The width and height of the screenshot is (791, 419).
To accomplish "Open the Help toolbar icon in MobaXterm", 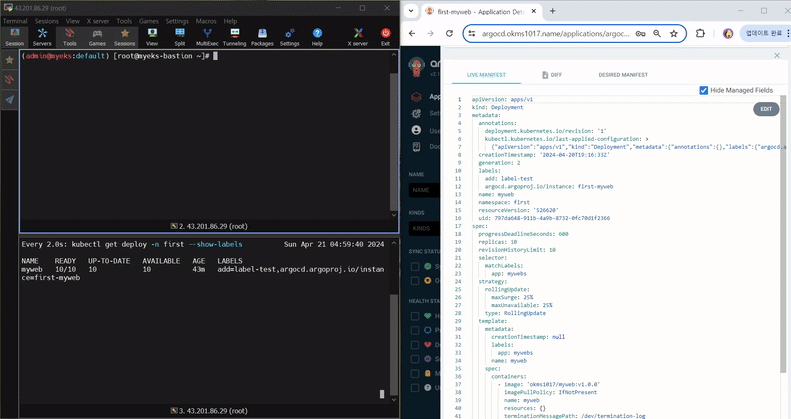I will (x=317, y=37).
